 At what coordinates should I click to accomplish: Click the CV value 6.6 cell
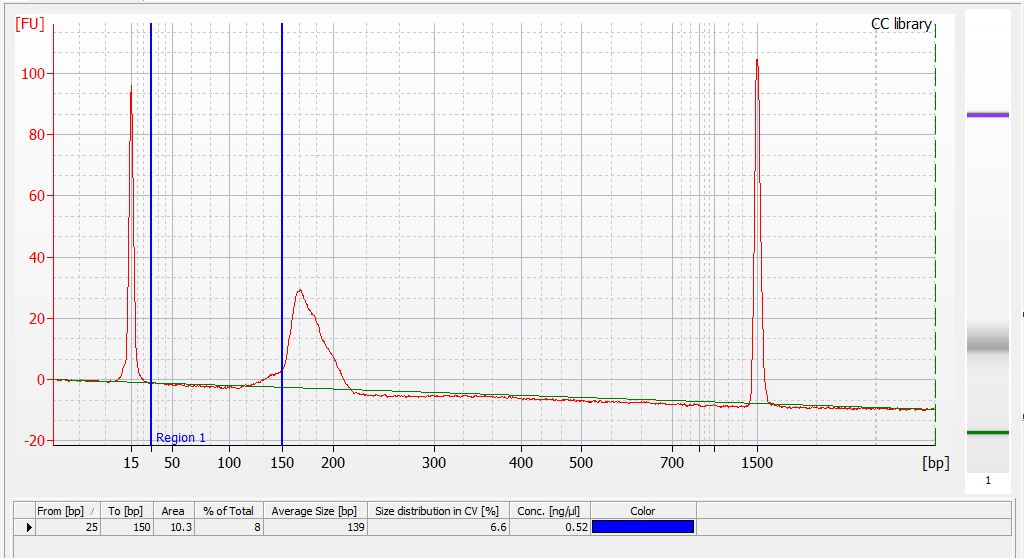click(x=438, y=527)
